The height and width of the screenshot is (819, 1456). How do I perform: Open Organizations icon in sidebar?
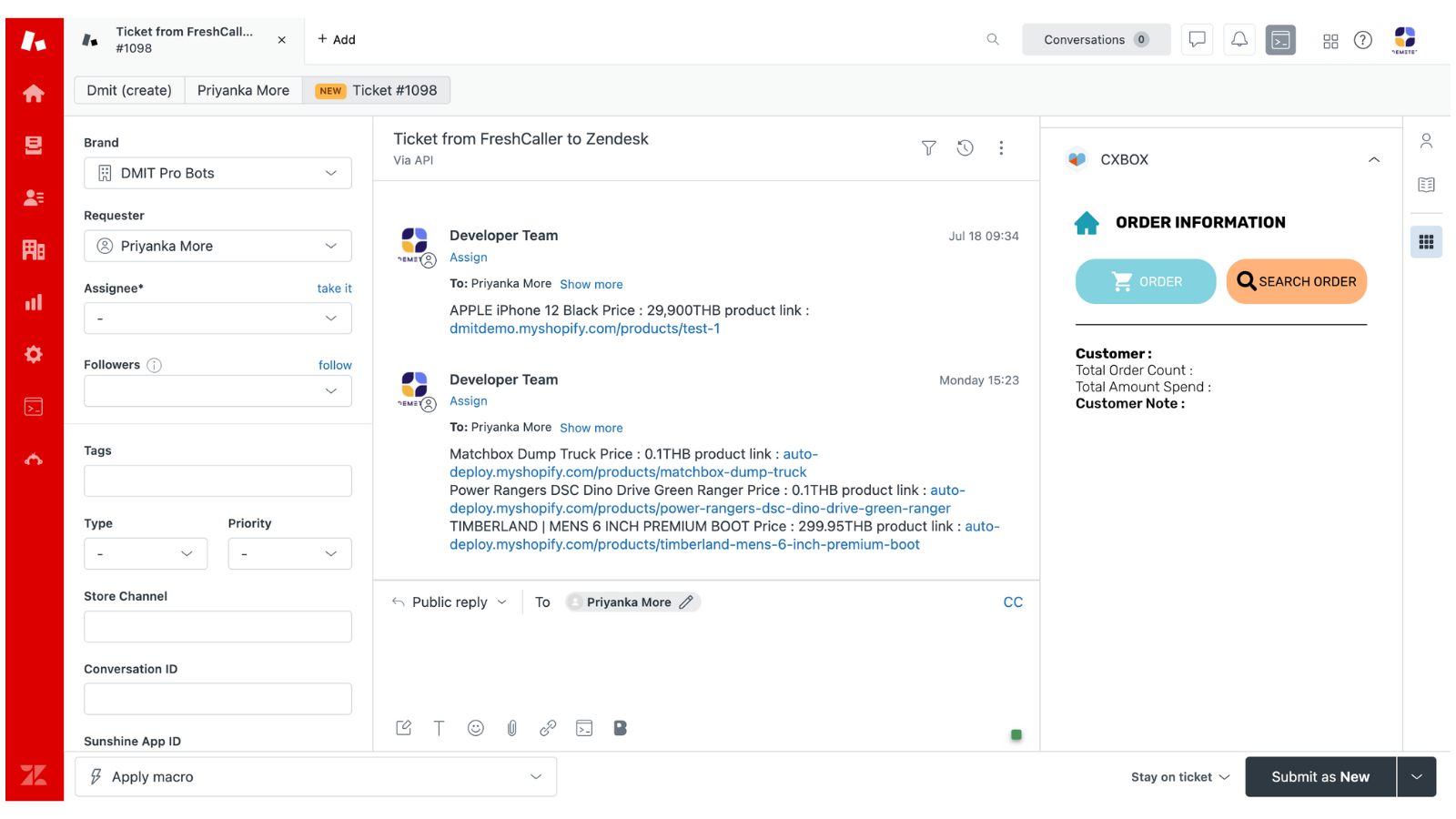point(34,249)
